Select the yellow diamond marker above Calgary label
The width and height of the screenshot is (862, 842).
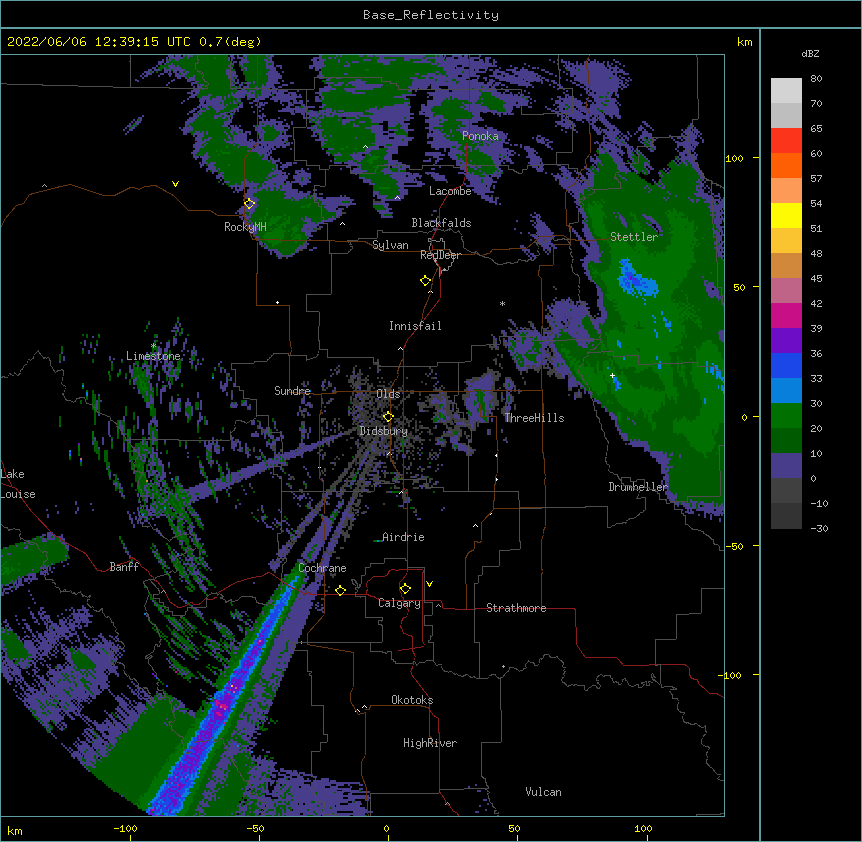[405, 589]
